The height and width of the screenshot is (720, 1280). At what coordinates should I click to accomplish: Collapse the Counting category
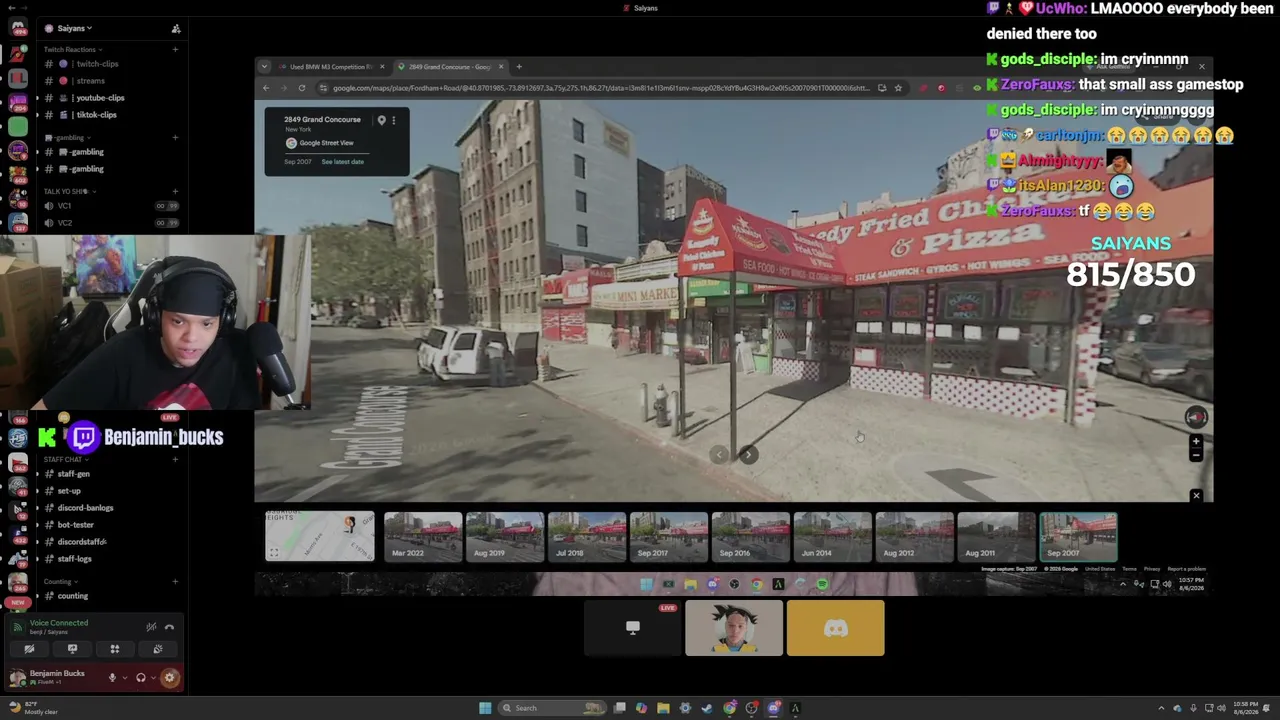[60, 581]
